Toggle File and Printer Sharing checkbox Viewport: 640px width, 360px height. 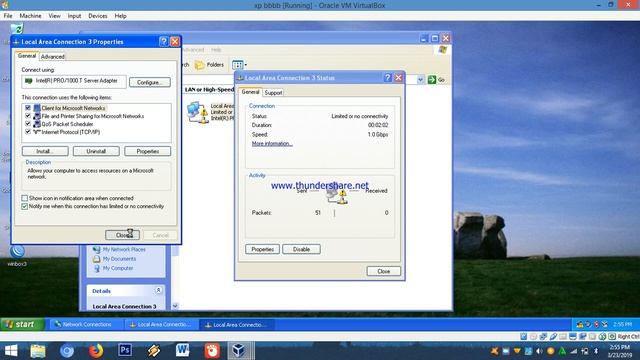[x=28, y=116]
